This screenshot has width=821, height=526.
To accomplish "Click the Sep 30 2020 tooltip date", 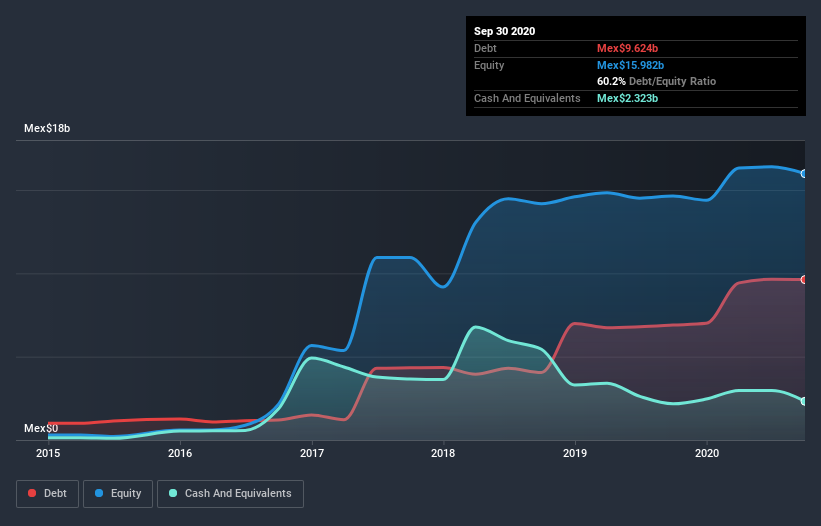I will pos(505,31).
